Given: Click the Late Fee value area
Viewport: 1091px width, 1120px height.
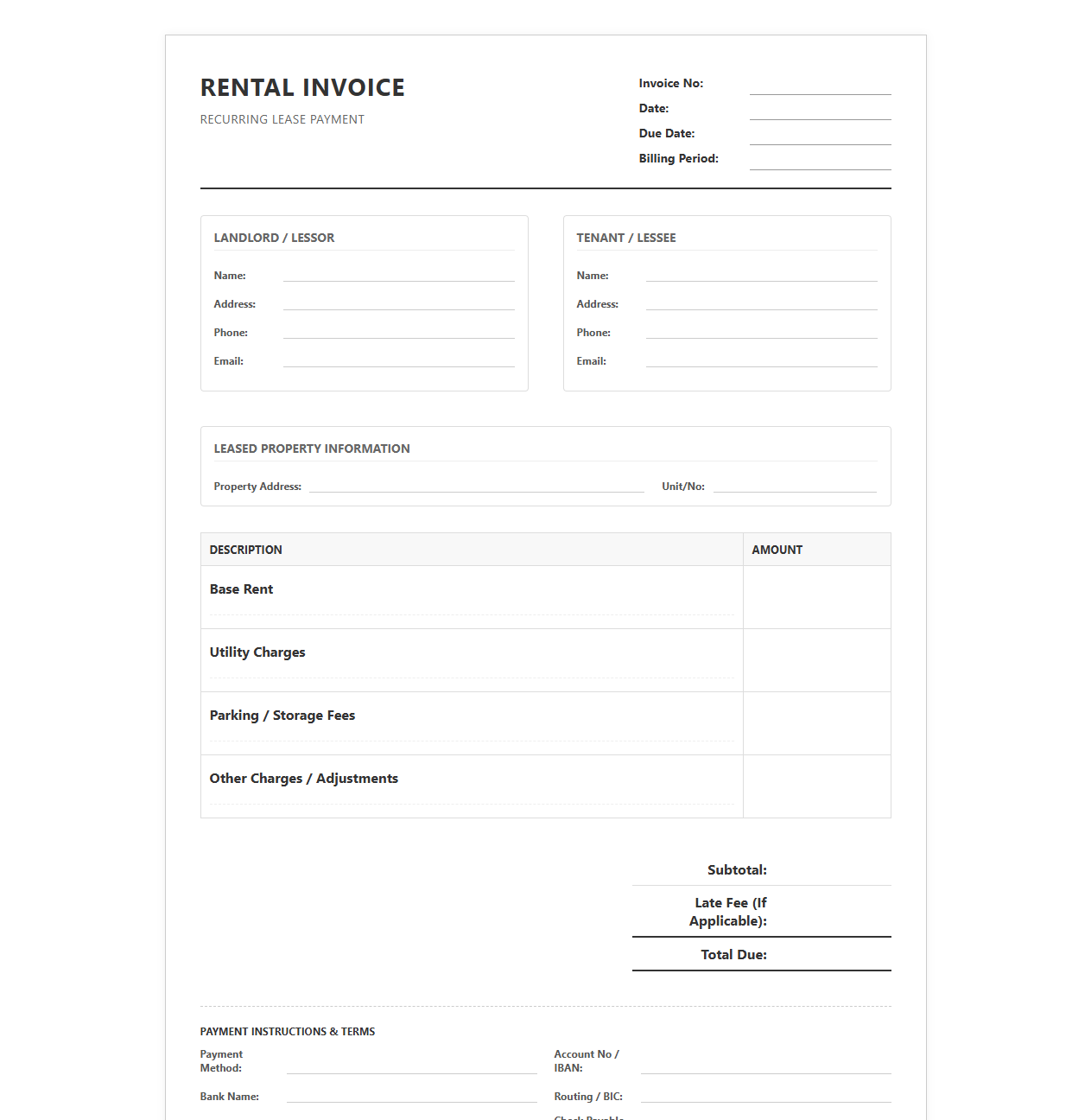Looking at the screenshot, I should pos(834,912).
